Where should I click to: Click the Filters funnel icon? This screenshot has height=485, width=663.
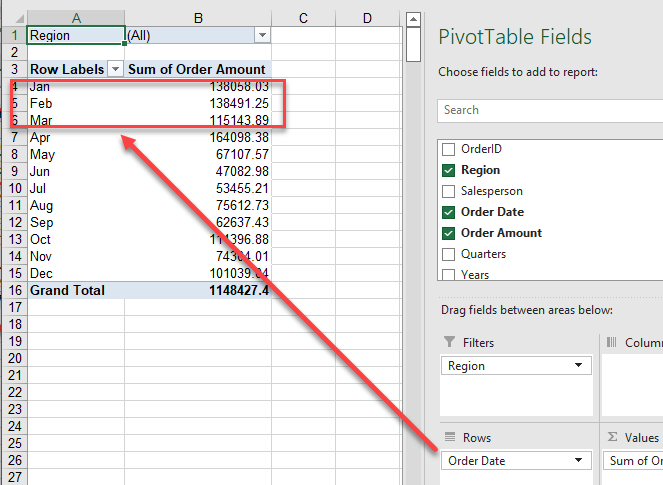[x=449, y=343]
